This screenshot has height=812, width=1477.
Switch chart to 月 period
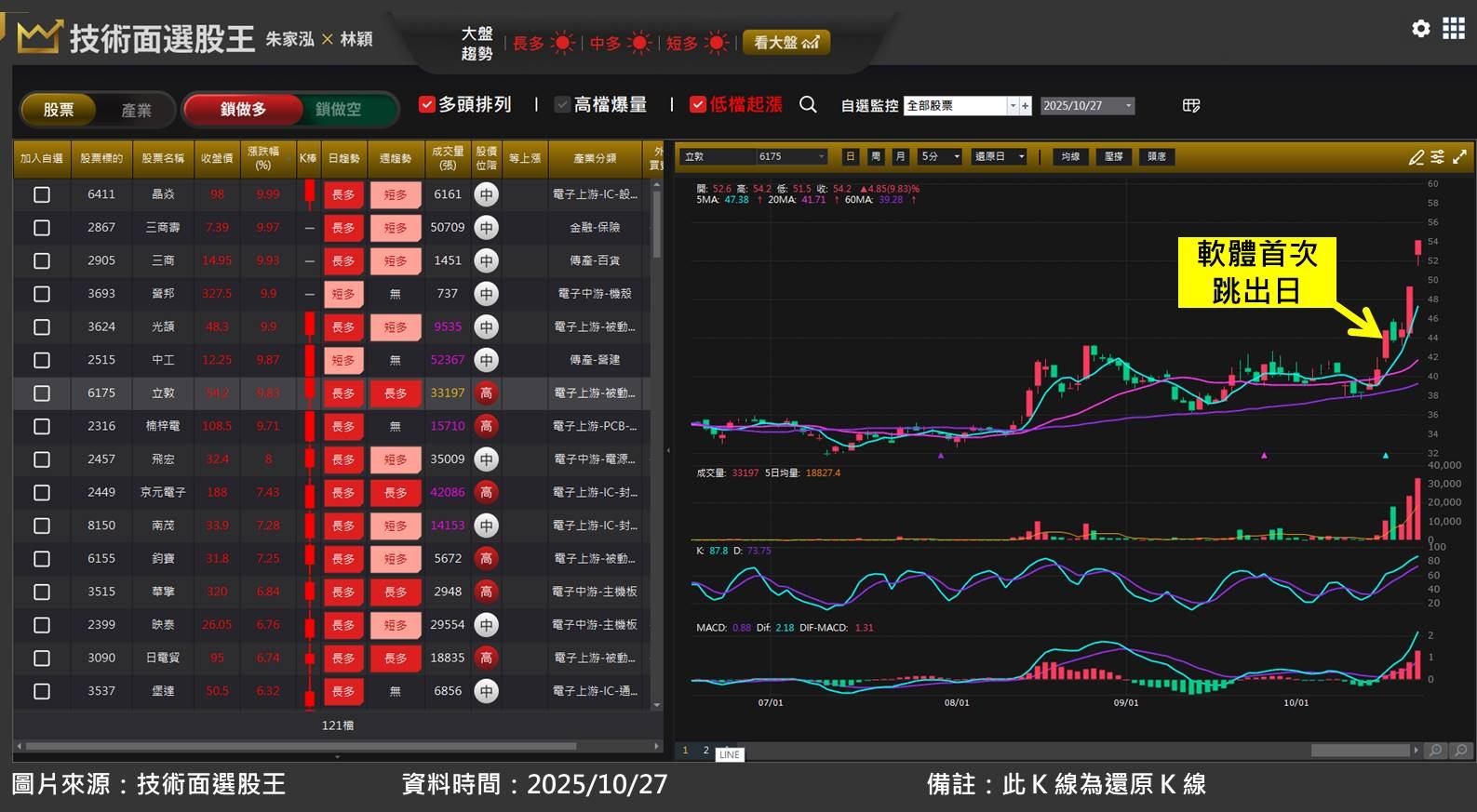[900, 157]
